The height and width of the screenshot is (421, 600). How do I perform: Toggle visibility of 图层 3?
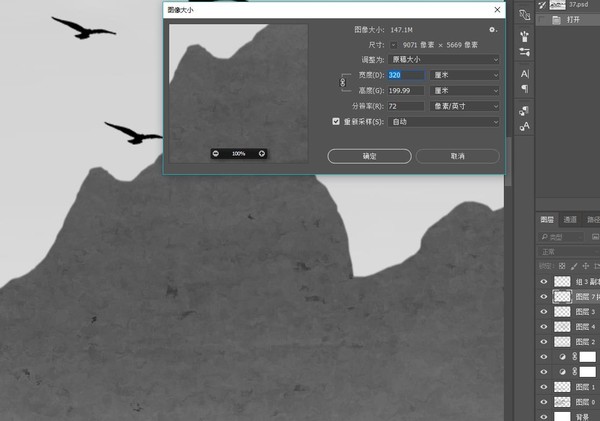click(x=544, y=312)
